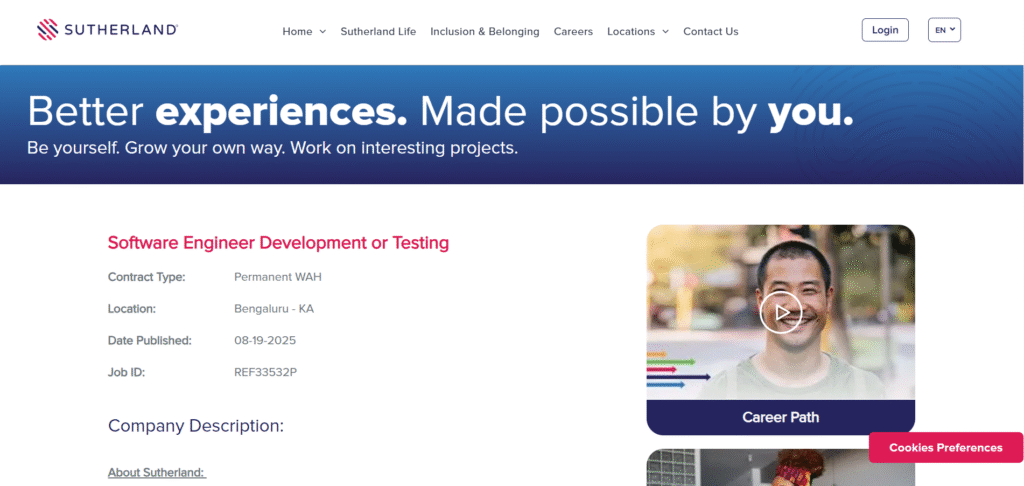Screen dimensions: 1024x486
Task: Navigate to the Careers section
Action: point(573,31)
